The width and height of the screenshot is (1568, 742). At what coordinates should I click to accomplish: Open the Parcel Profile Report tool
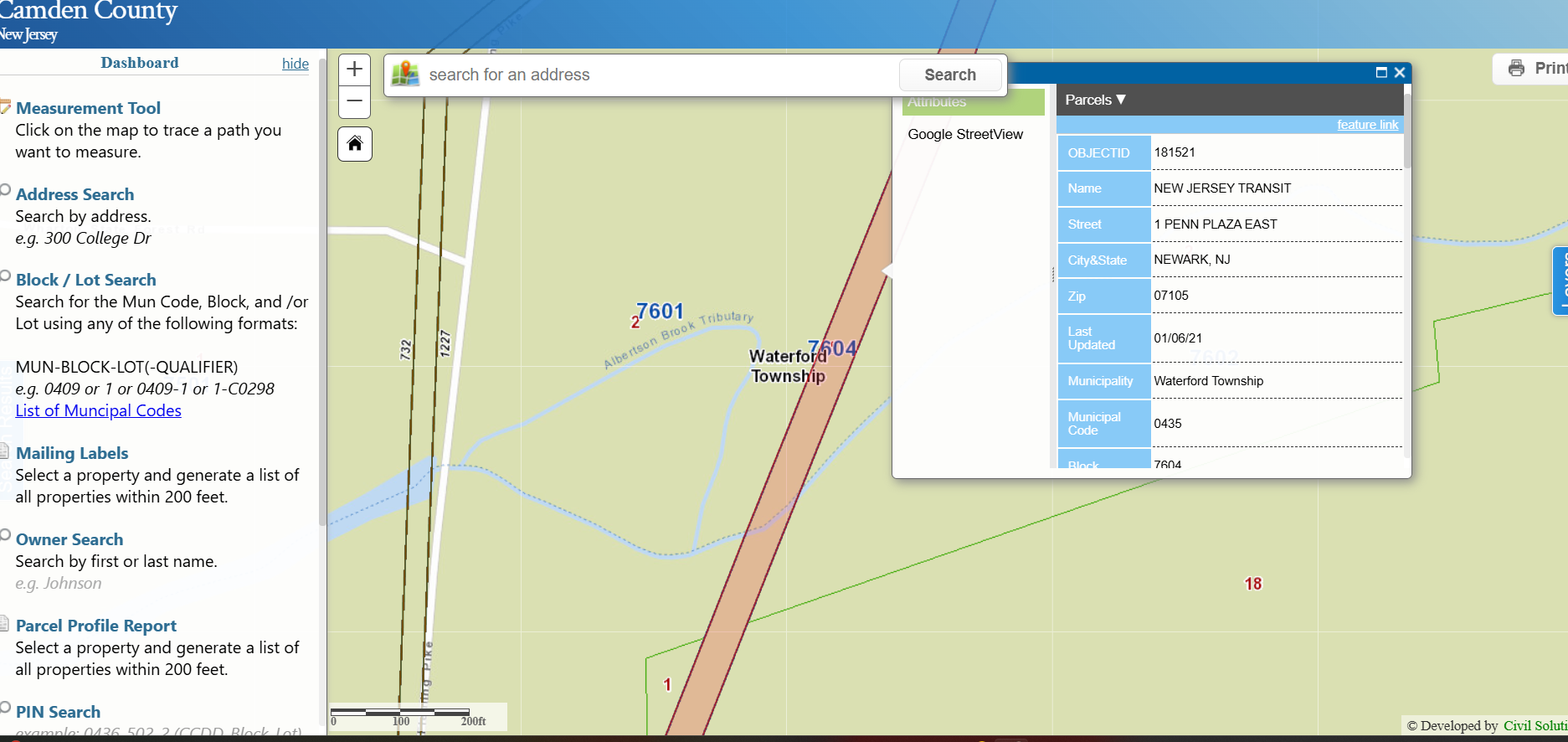pos(96,626)
